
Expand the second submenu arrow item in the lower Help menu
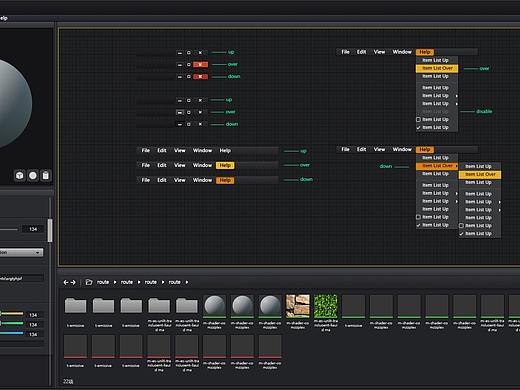click(x=437, y=201)
